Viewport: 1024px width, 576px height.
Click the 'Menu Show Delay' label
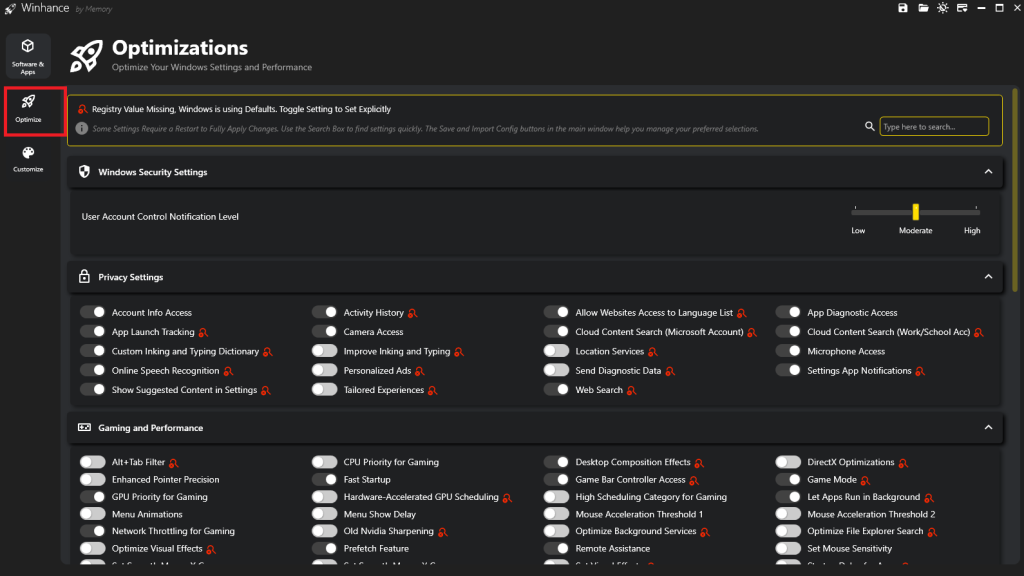click(x=379, y=514)
